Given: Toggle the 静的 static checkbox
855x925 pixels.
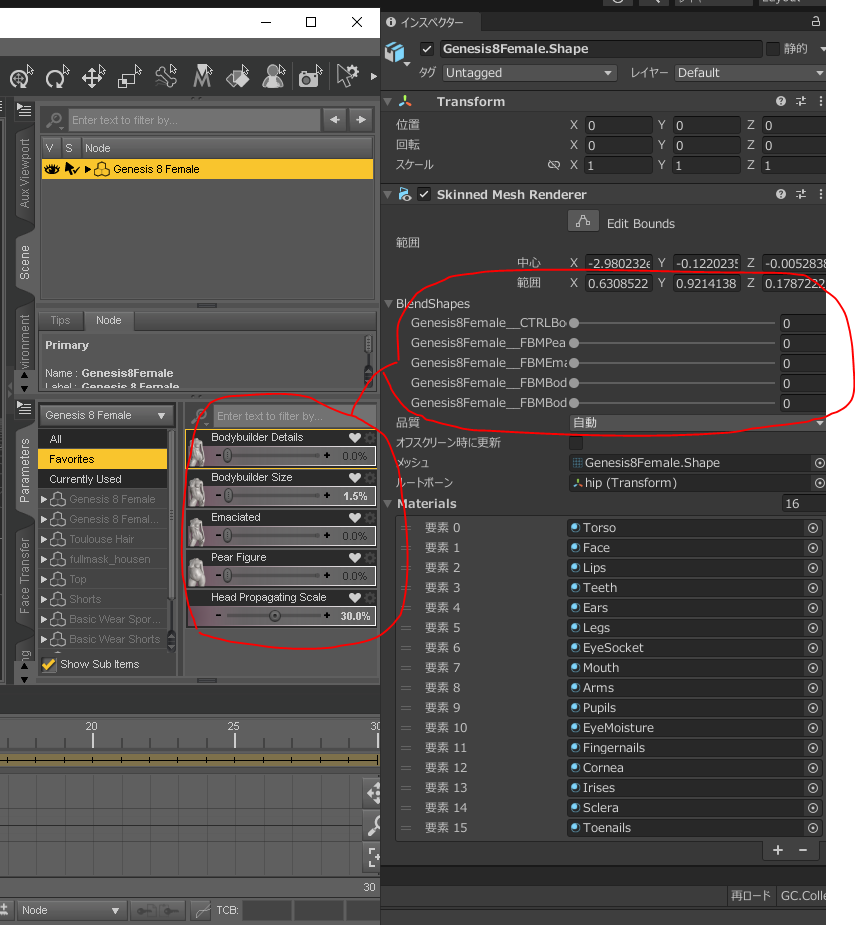Looking at the screenshot, I should click(x=772, y=49).
